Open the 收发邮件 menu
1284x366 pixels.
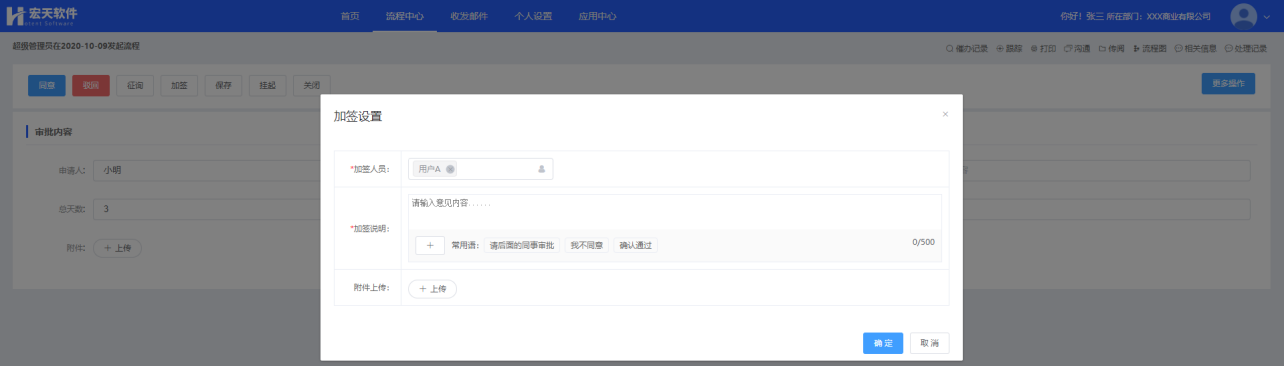click(x=469, y=16)
